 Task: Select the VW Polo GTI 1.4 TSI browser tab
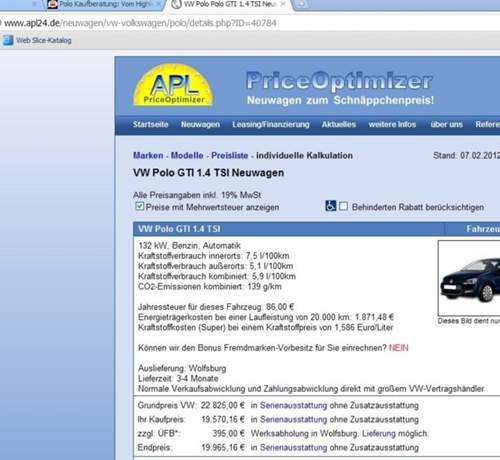(x=229, y=4)
